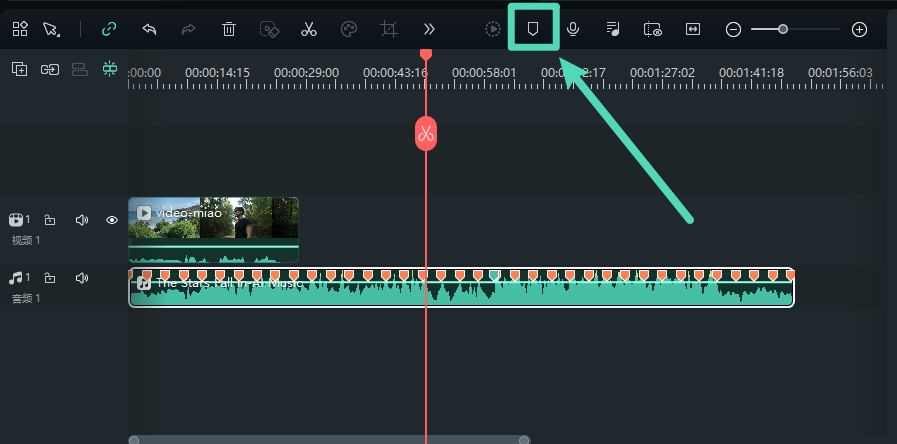Split clip with scissors toolbar icon

tap(309, 29)
